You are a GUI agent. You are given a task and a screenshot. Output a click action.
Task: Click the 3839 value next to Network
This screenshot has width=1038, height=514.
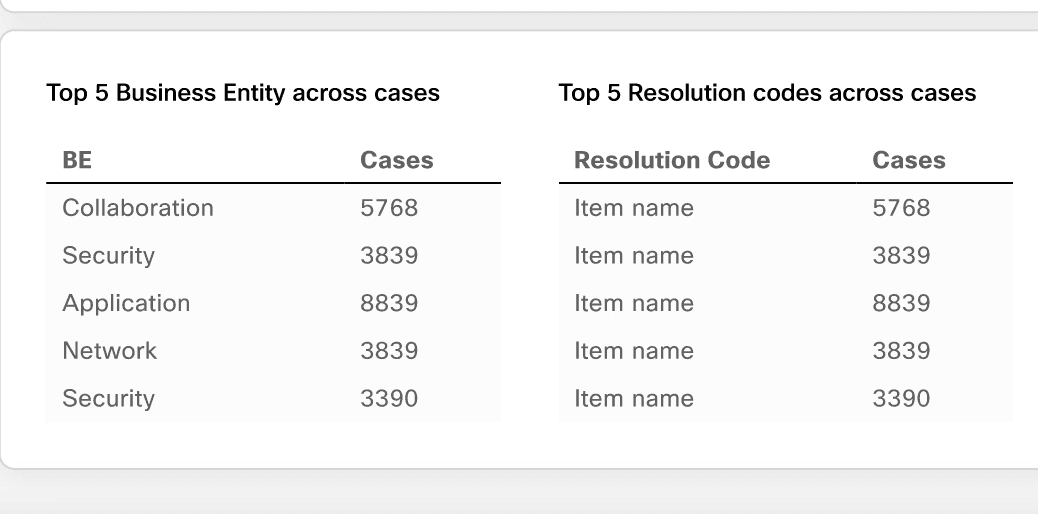(389, 351)
